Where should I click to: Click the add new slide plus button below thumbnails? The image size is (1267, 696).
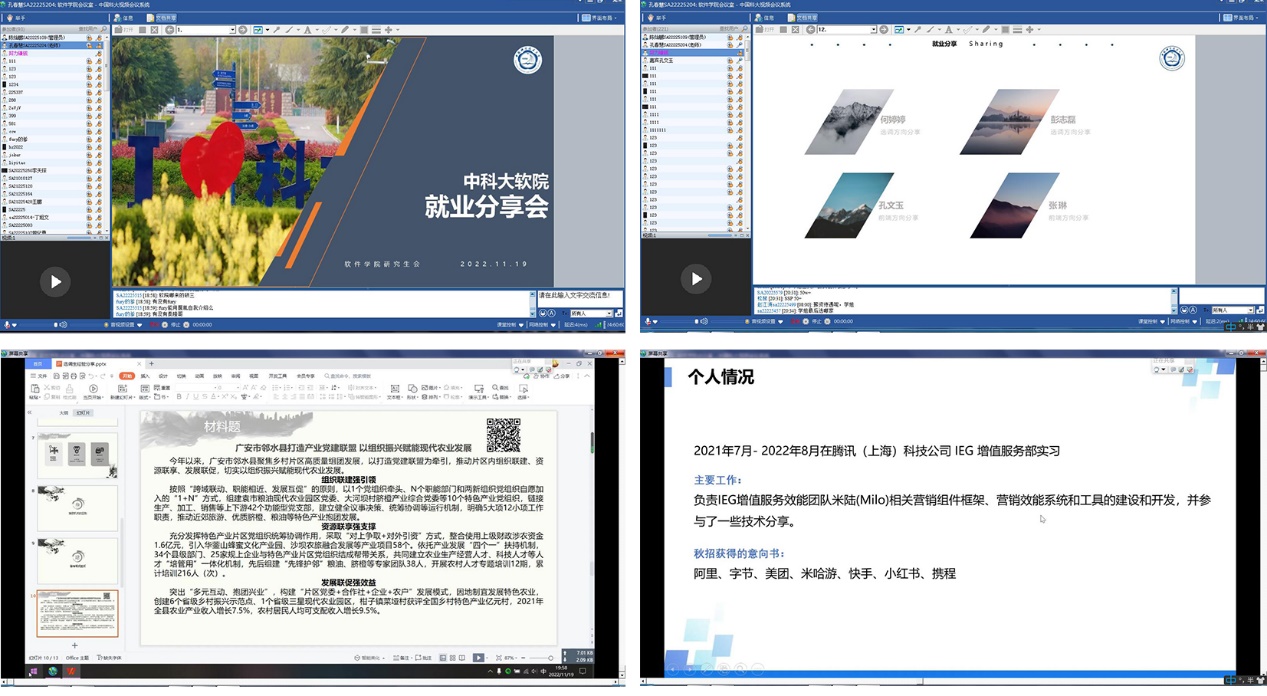(74, 646)
